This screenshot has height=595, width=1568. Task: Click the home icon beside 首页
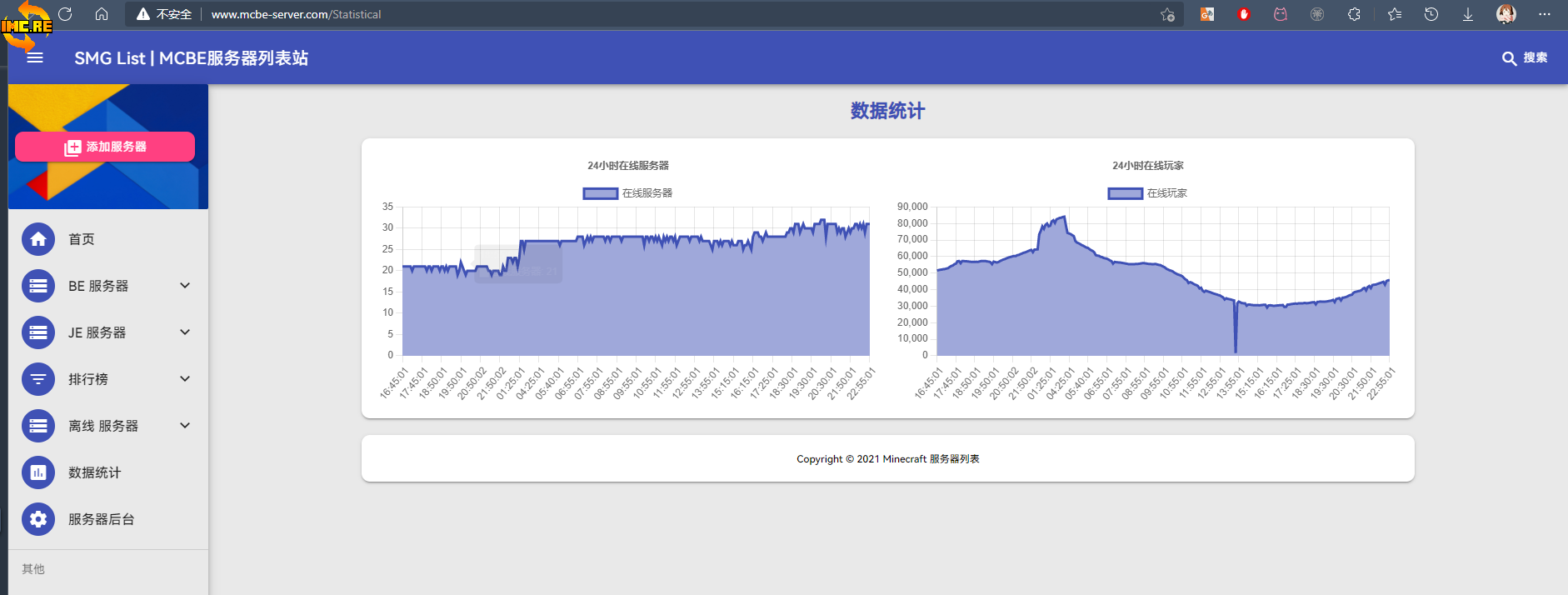coord(38,239)
